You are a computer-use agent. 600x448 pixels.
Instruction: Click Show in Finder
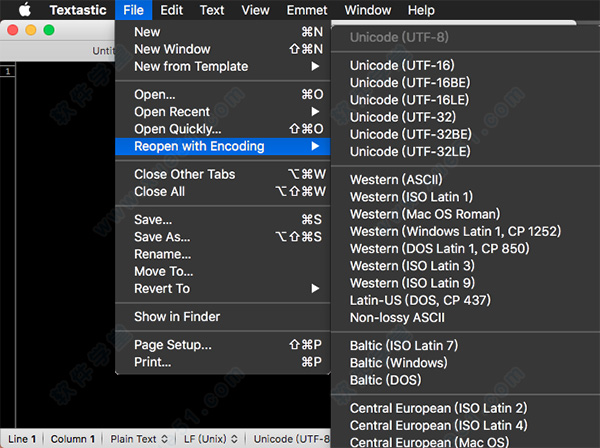(x=177, y=317)
